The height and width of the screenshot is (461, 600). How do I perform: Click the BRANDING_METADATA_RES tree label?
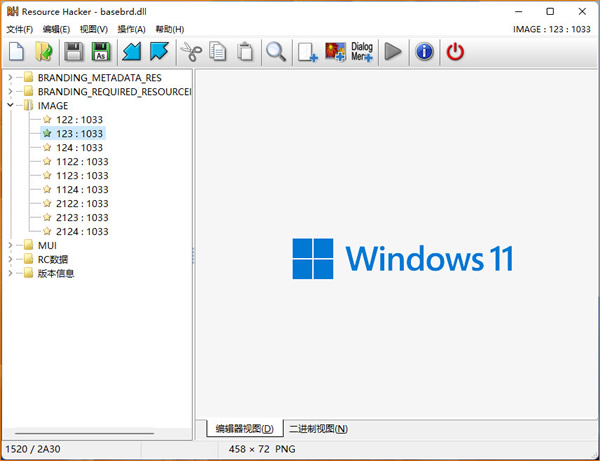(x=99, y=78)
